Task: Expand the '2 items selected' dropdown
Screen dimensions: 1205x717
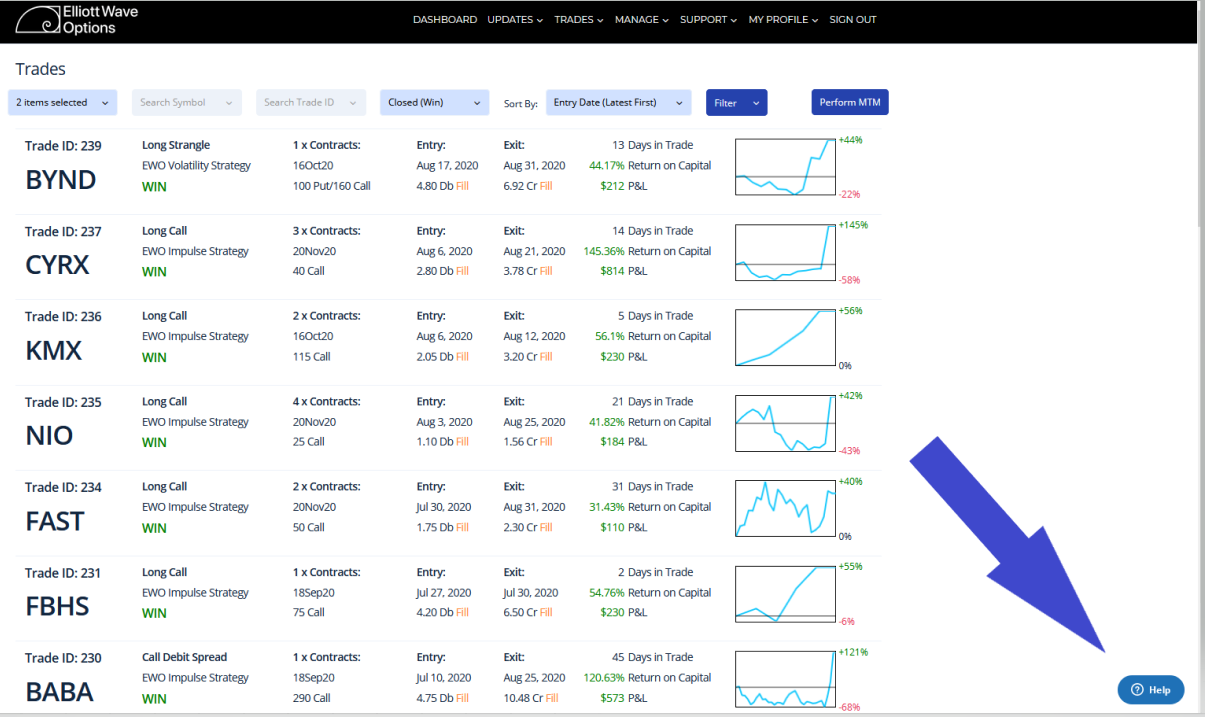Action: pos(63,102)
